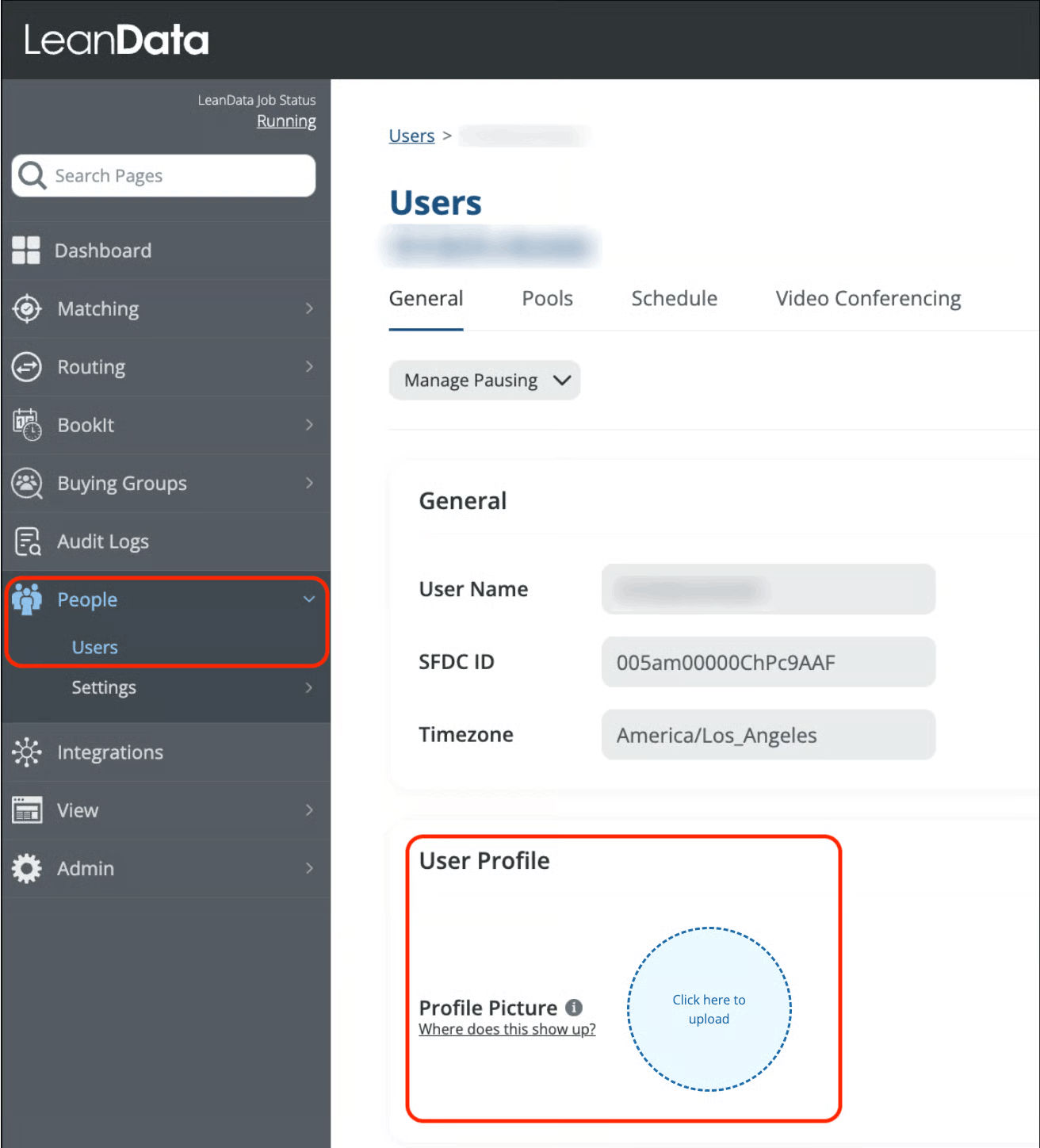Open Dashboard in the sidebar

(x=166, y=251)
